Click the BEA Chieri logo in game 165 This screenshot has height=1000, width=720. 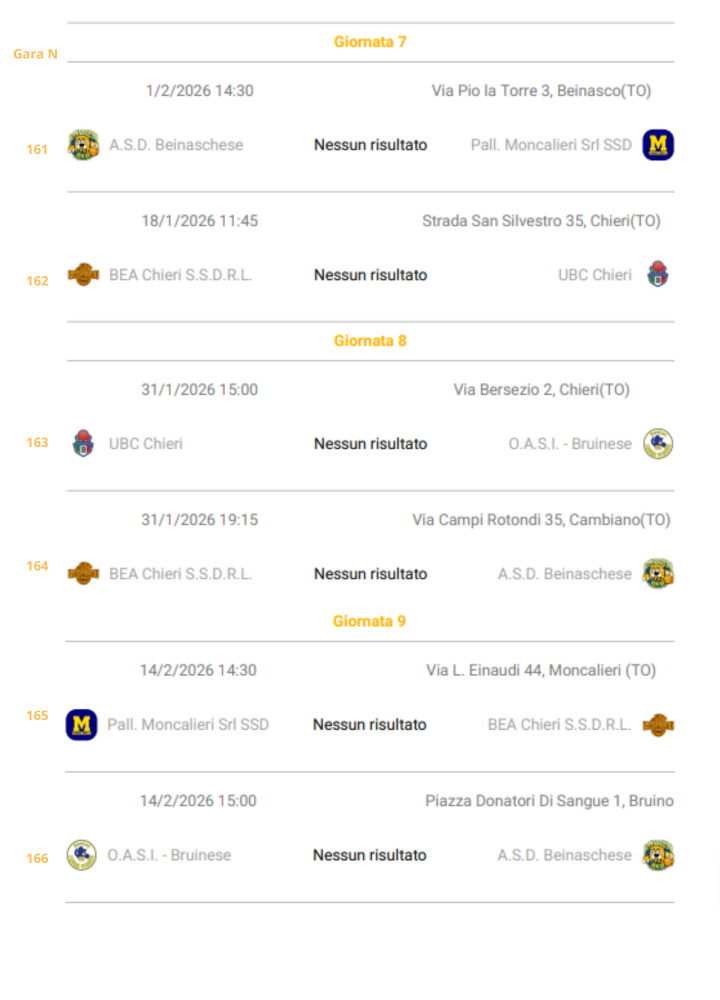pyautogui.click(x=657, y=724)
